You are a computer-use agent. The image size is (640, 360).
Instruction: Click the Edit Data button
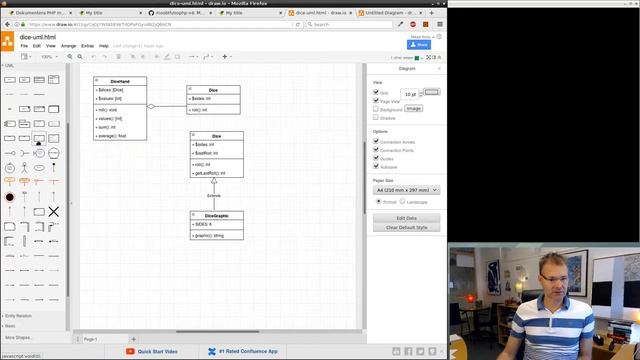click(407, 218)
